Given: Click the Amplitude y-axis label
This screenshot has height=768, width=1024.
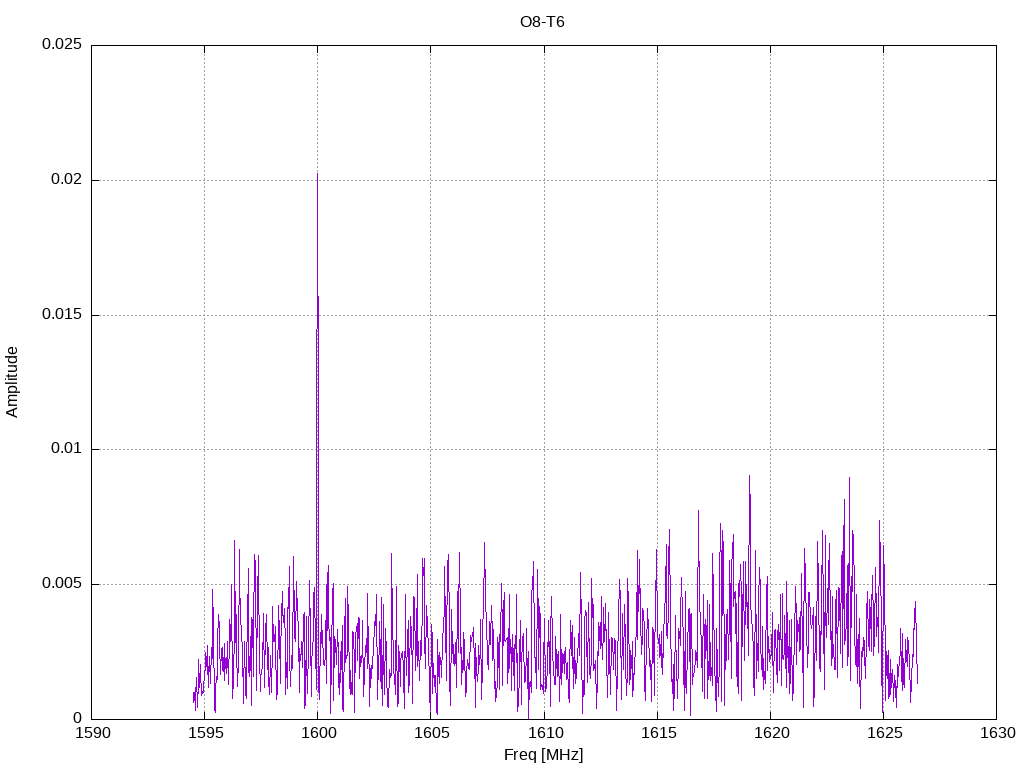Looking at the screenshot, I should coord(12,382).
